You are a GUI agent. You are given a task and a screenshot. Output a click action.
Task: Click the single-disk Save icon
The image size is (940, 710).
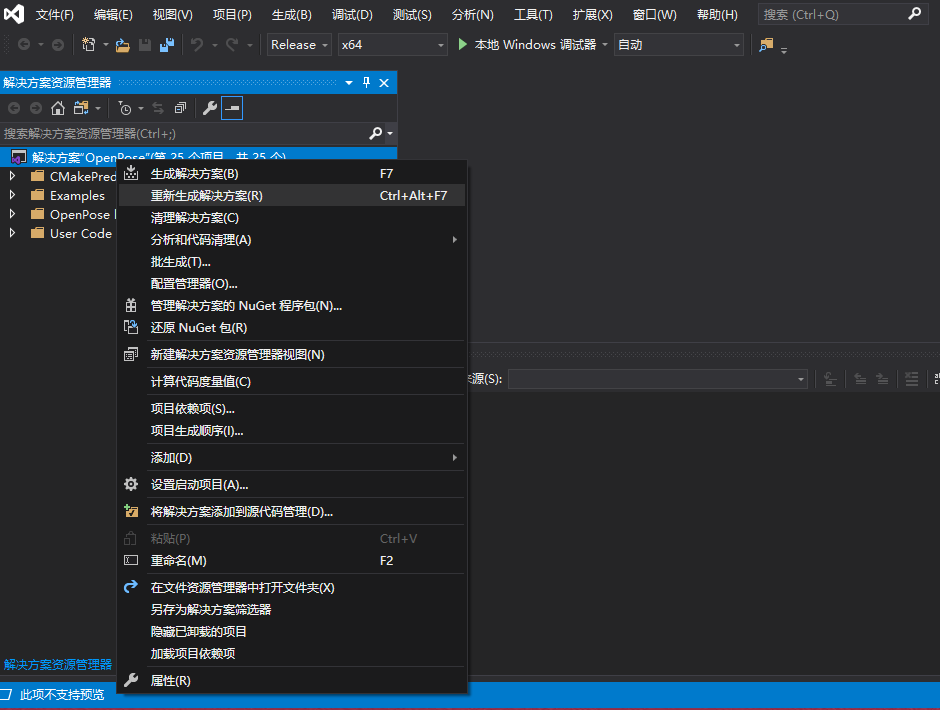(144, 45)
